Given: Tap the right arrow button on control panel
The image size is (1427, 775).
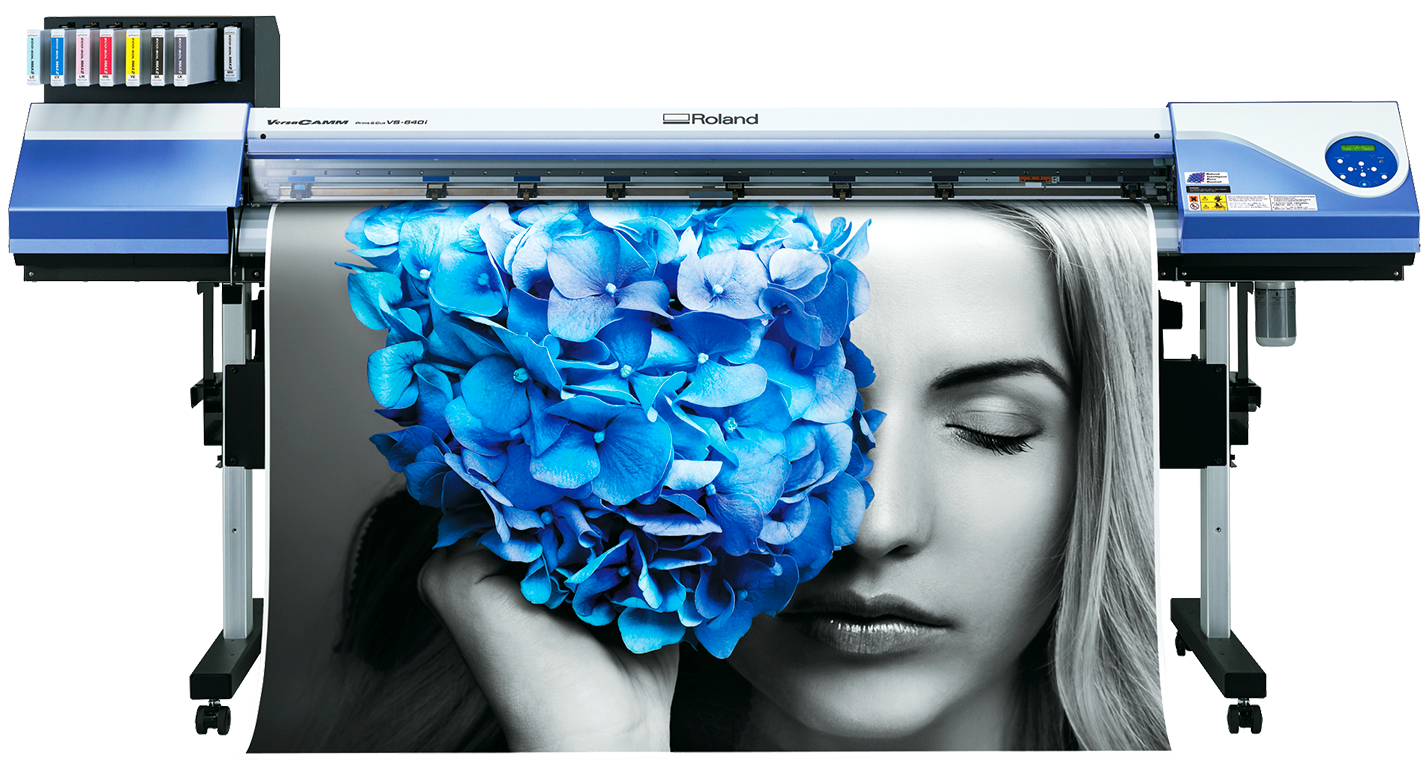Looking at the screenshot, I should pyautogui.click(x=1374, y=169).
